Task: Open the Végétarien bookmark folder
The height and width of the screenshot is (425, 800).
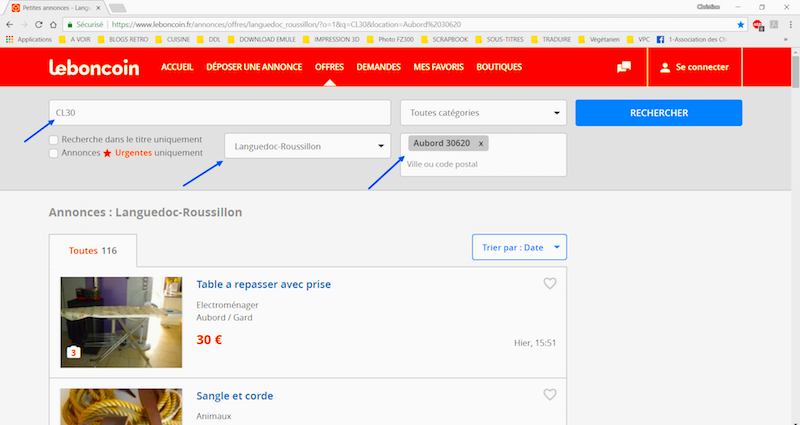Action: (x=599, y=39)
